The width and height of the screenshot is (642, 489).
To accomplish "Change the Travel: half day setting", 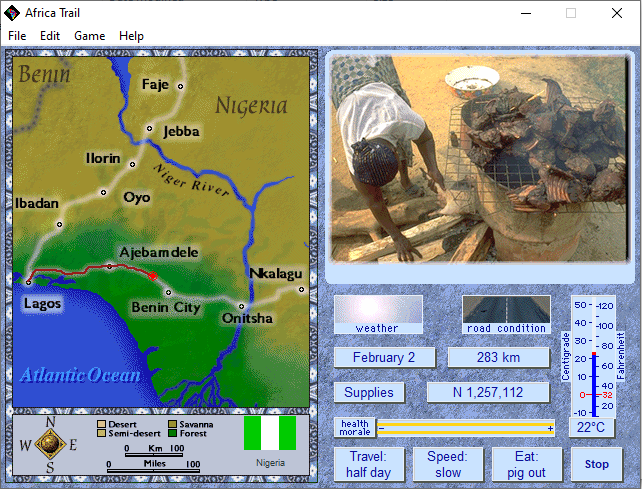I will 368,464.
